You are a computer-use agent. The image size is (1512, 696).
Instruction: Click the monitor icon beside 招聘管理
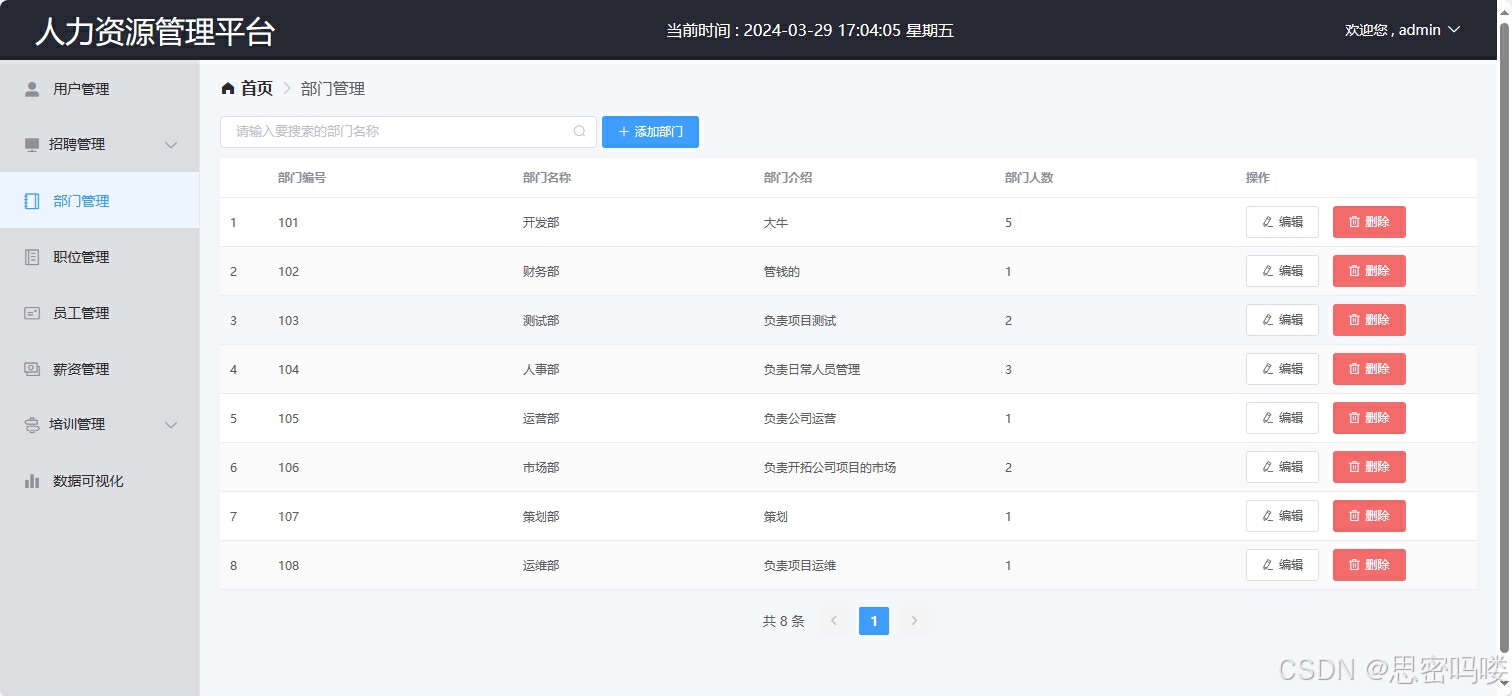pyautogui.click(x=32, y=145)
